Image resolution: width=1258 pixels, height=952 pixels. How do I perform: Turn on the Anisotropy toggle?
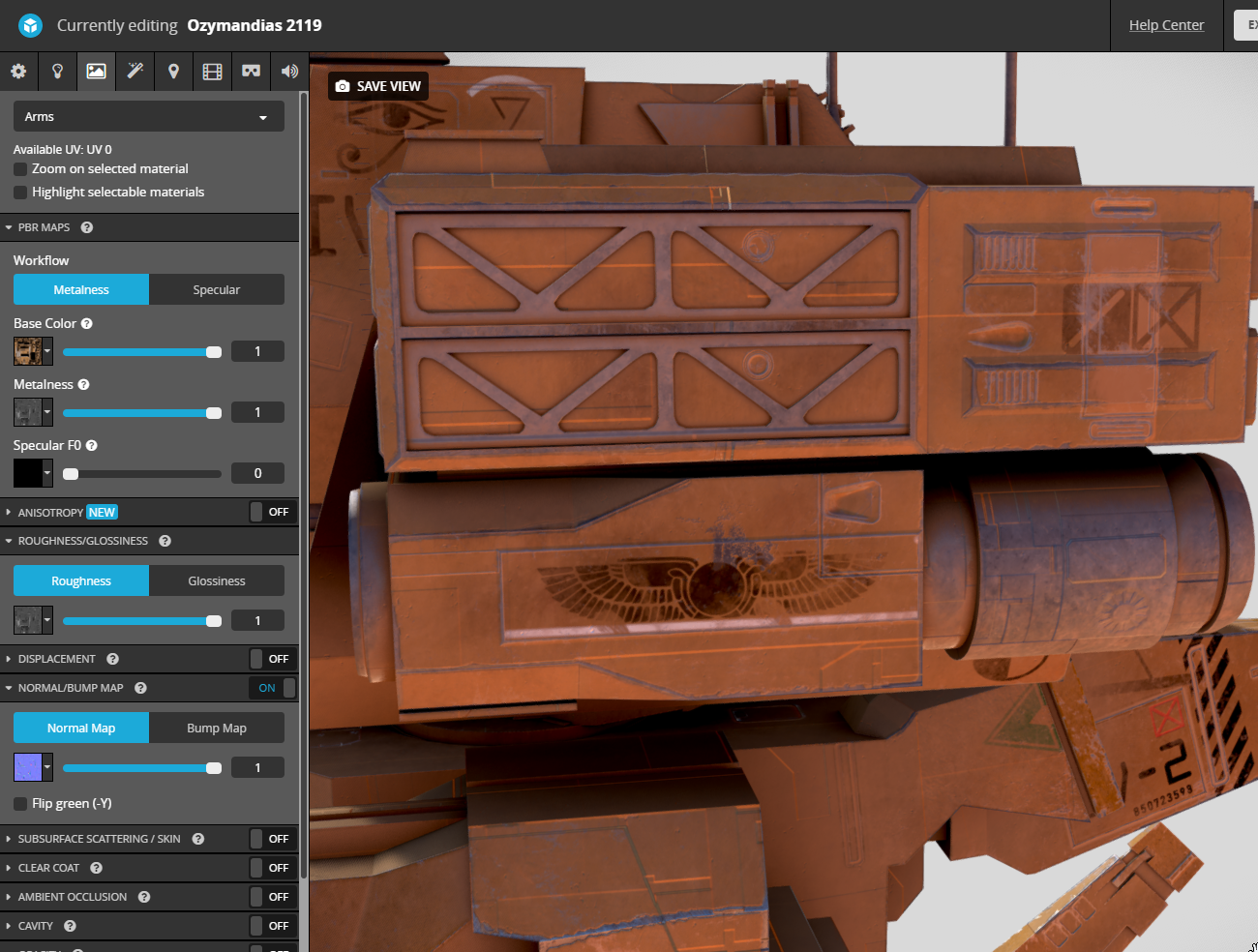[270, 512]
